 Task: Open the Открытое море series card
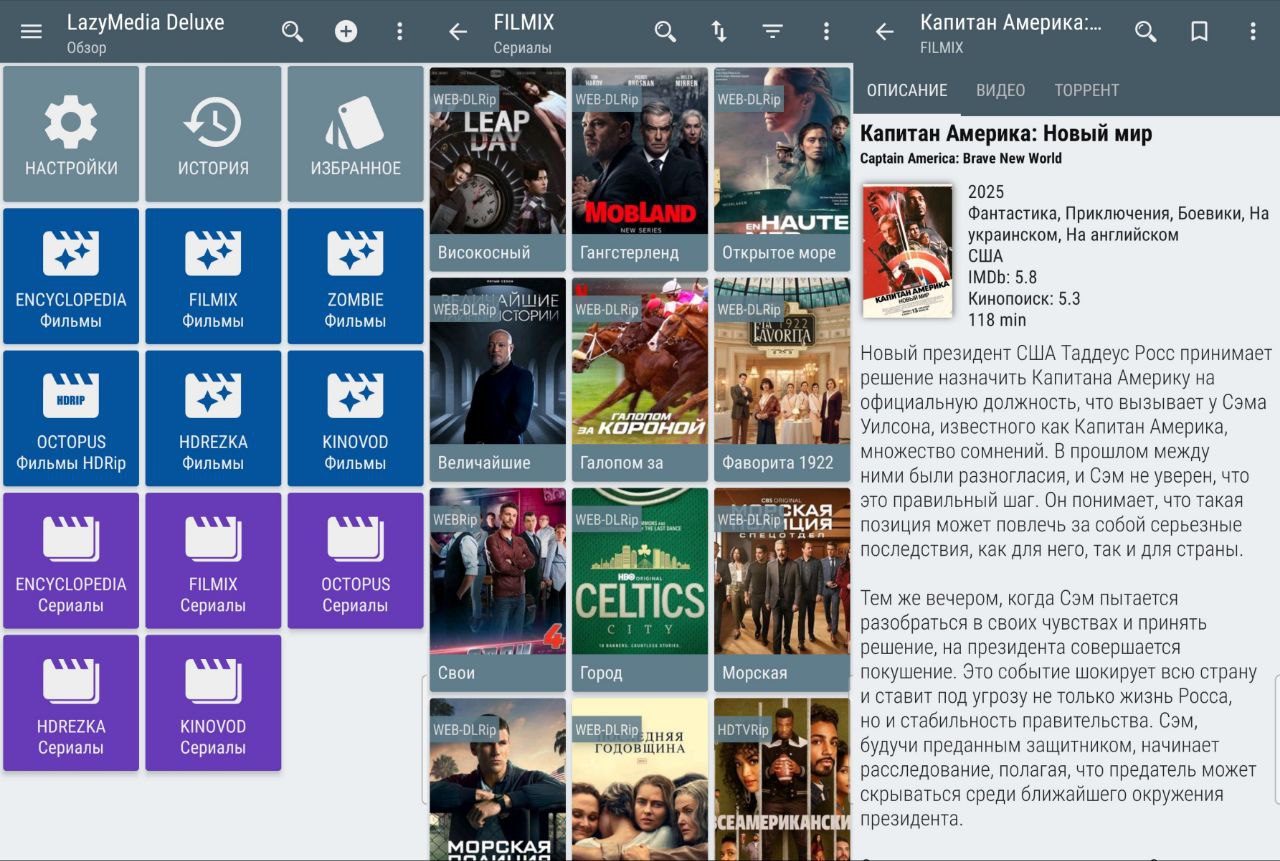[782, 169]
